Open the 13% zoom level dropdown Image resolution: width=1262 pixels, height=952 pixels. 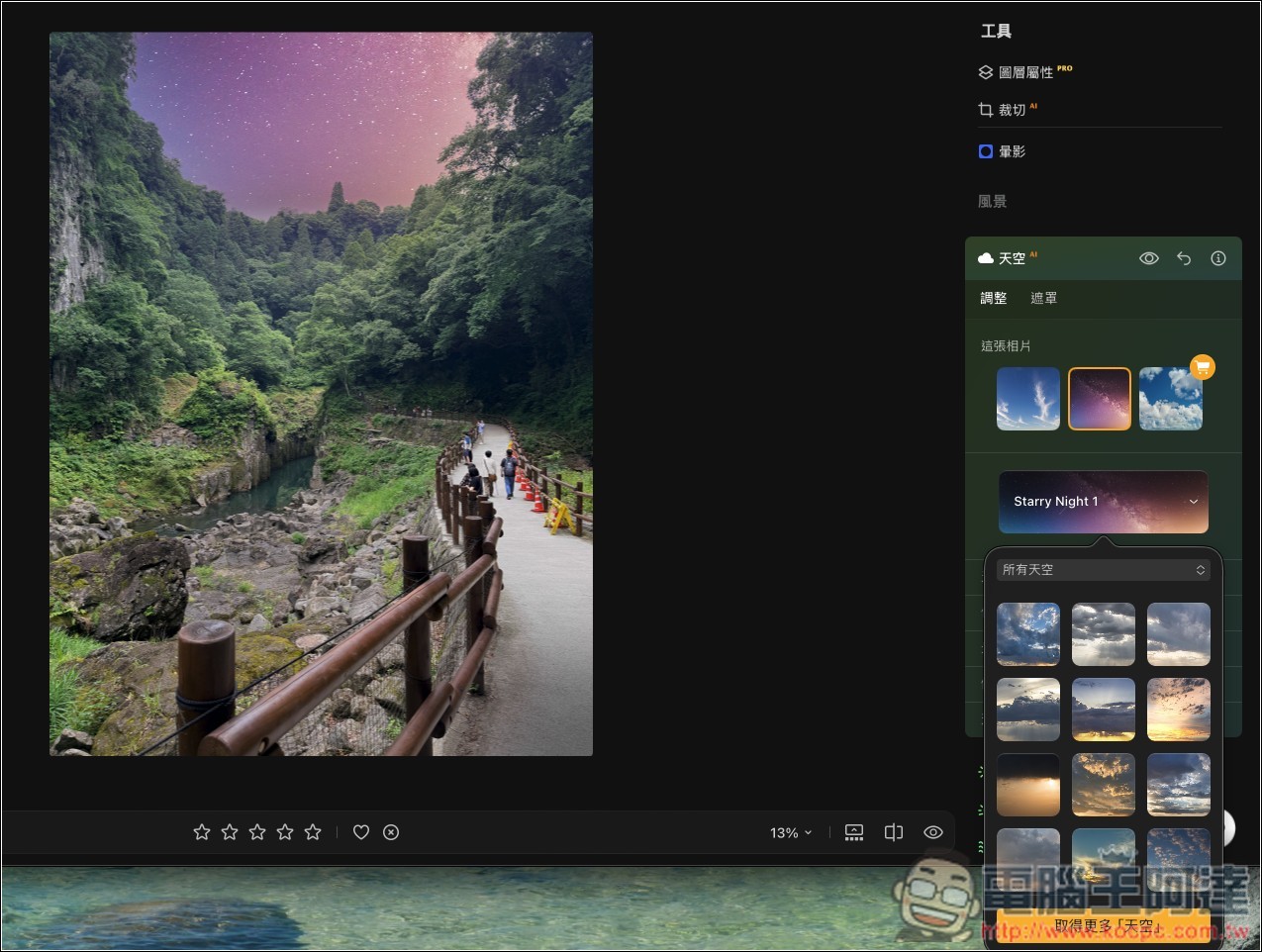[x=791, y=833]
